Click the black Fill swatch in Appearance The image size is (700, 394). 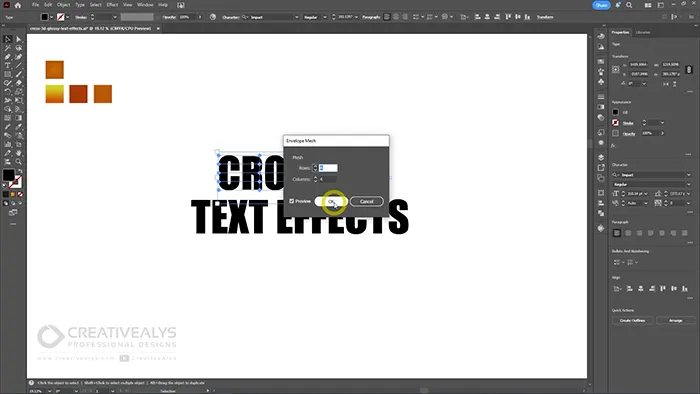[x=616, y=112]
